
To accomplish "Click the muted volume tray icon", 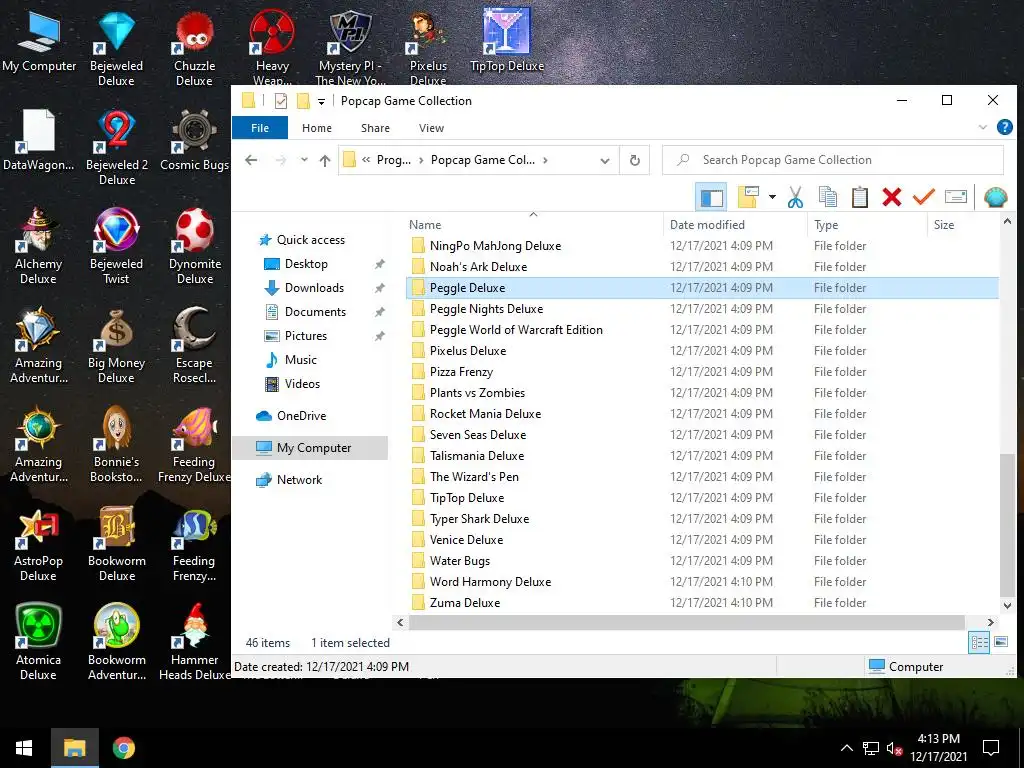I will [895, 748].
